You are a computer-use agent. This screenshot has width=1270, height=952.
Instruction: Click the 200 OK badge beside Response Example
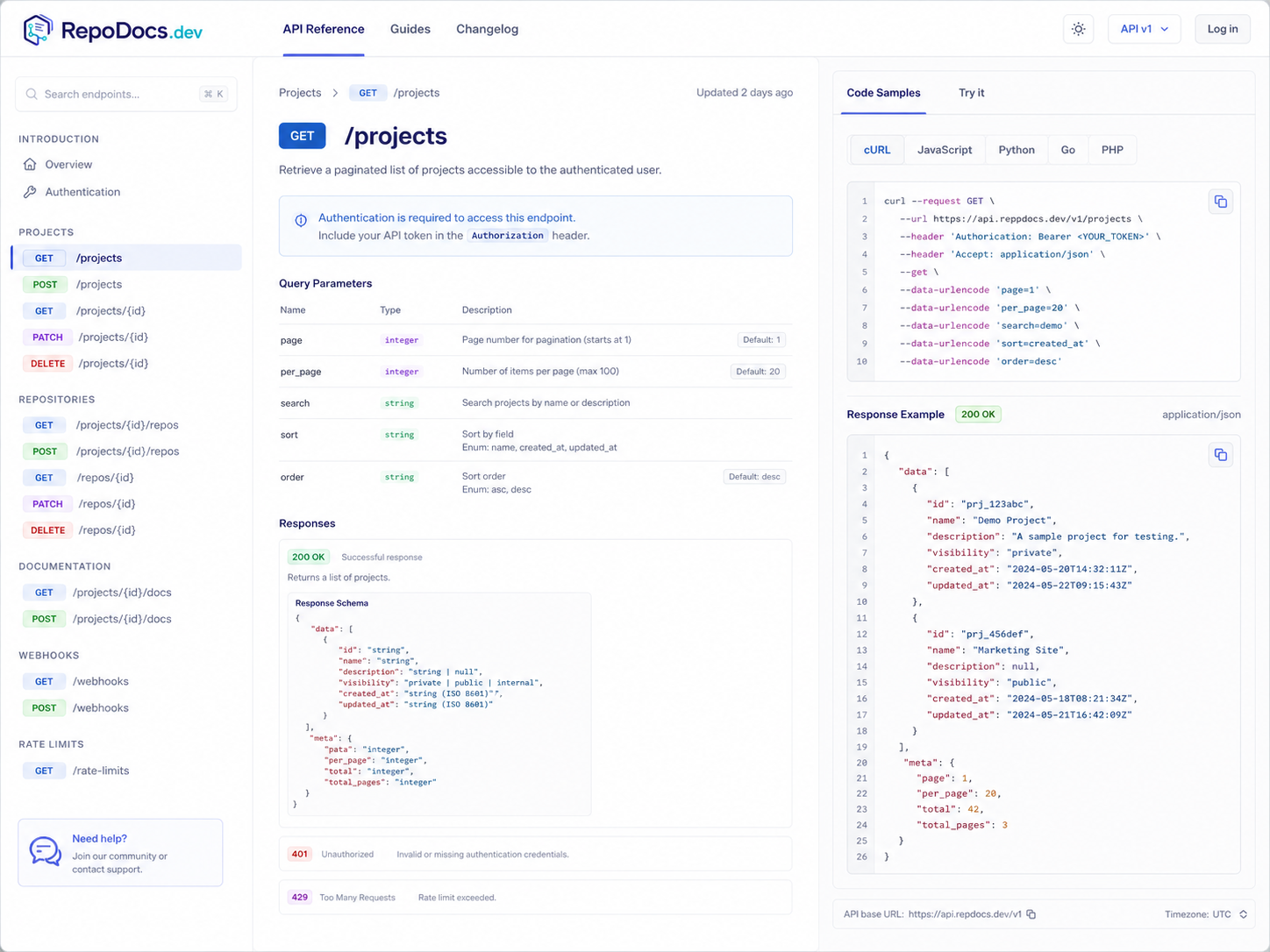point(978,415)
